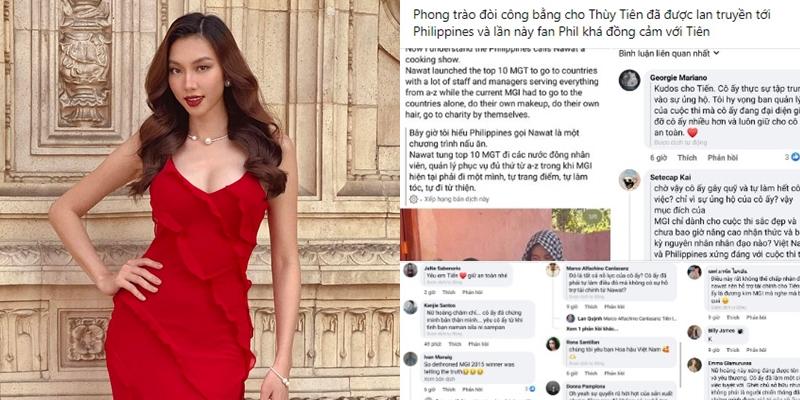The width and height of the screenshot is (800, 400).
Task: Open Setecap Kai's avatar
Action: tap(630, 180)
